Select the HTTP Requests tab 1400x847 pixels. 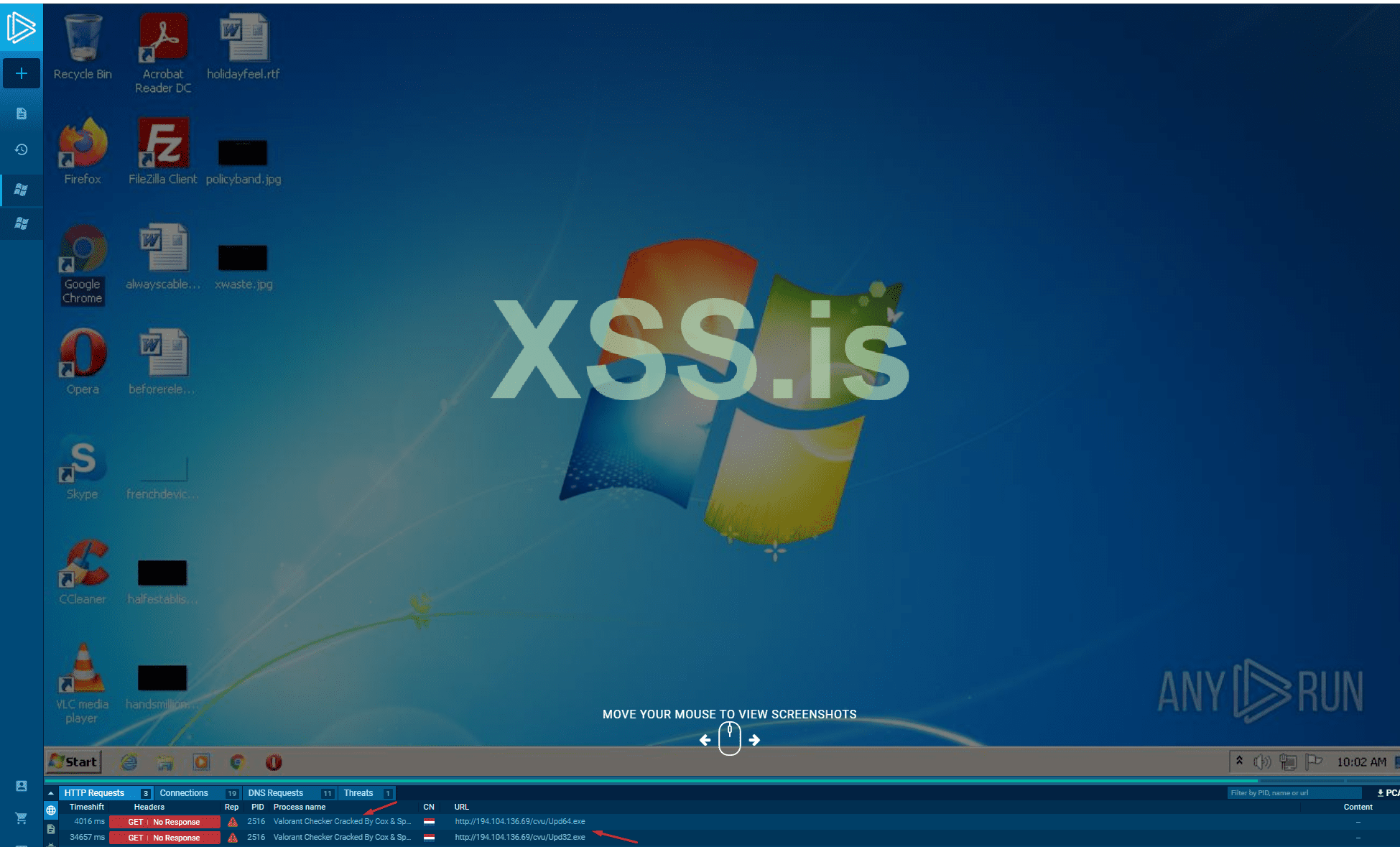(x=94, y=793)
